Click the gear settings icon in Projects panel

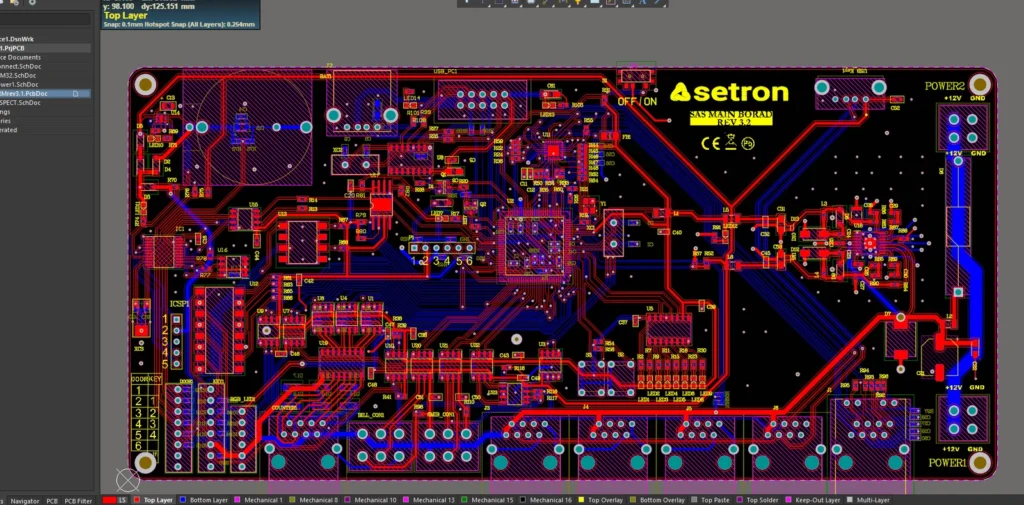pyautogui.click(x=33, y=3)
